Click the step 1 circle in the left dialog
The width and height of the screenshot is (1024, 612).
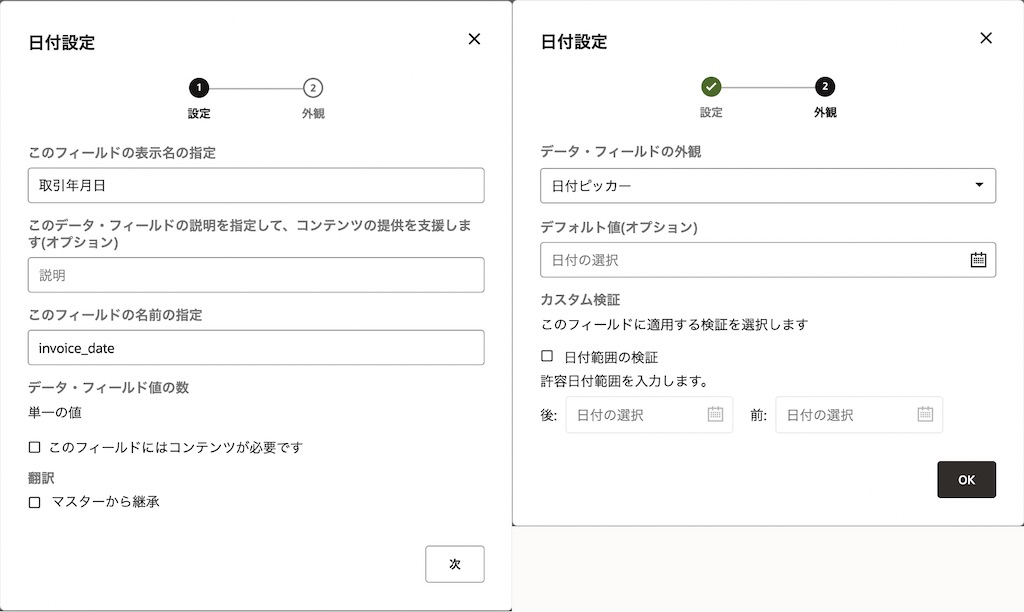(x=199, y=87)
